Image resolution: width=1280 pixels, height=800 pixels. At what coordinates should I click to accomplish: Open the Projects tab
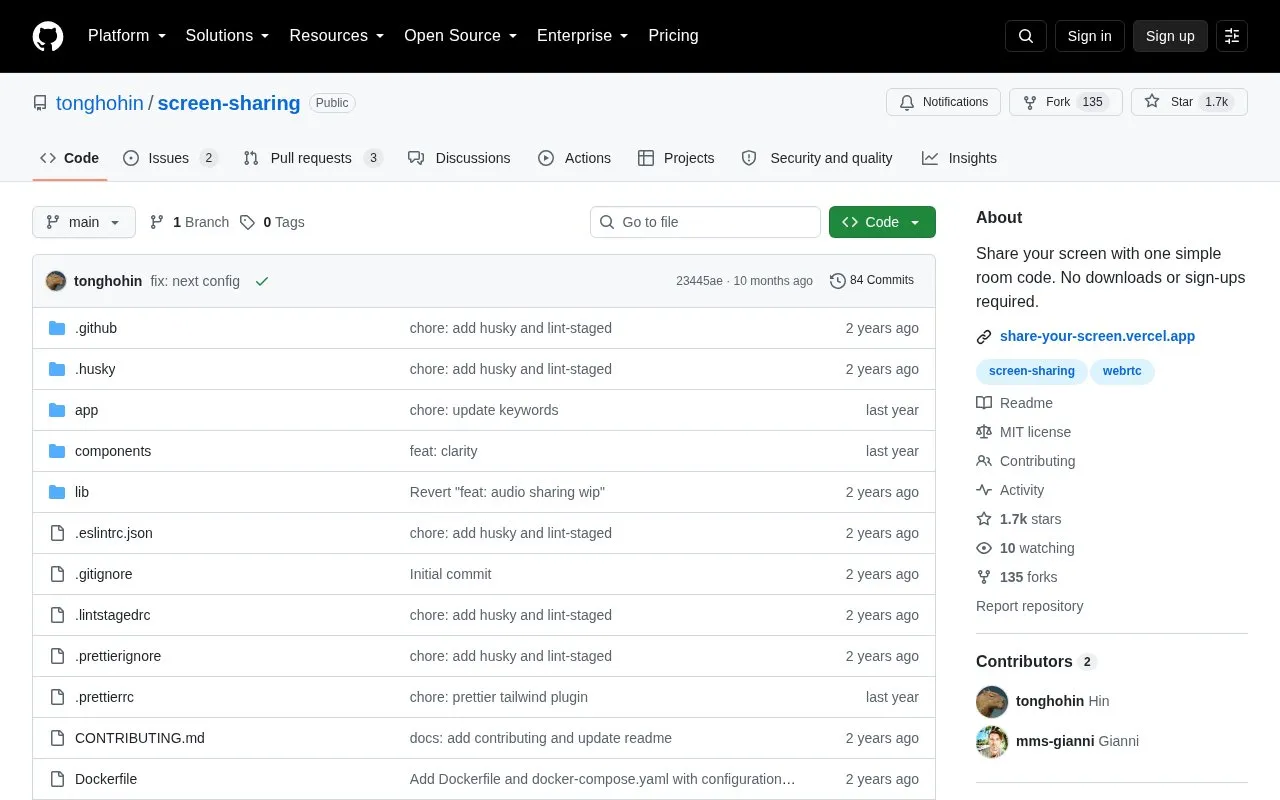coord(676,158)
